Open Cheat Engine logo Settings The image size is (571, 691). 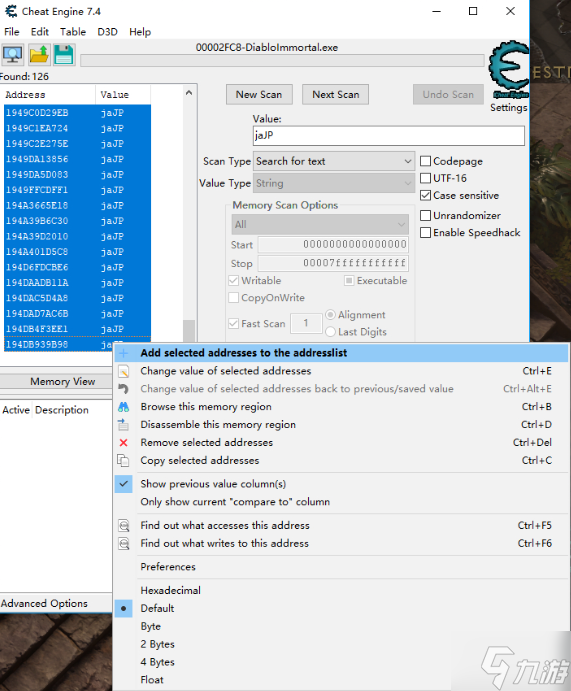pyautogui.click(x=508, y=75)
